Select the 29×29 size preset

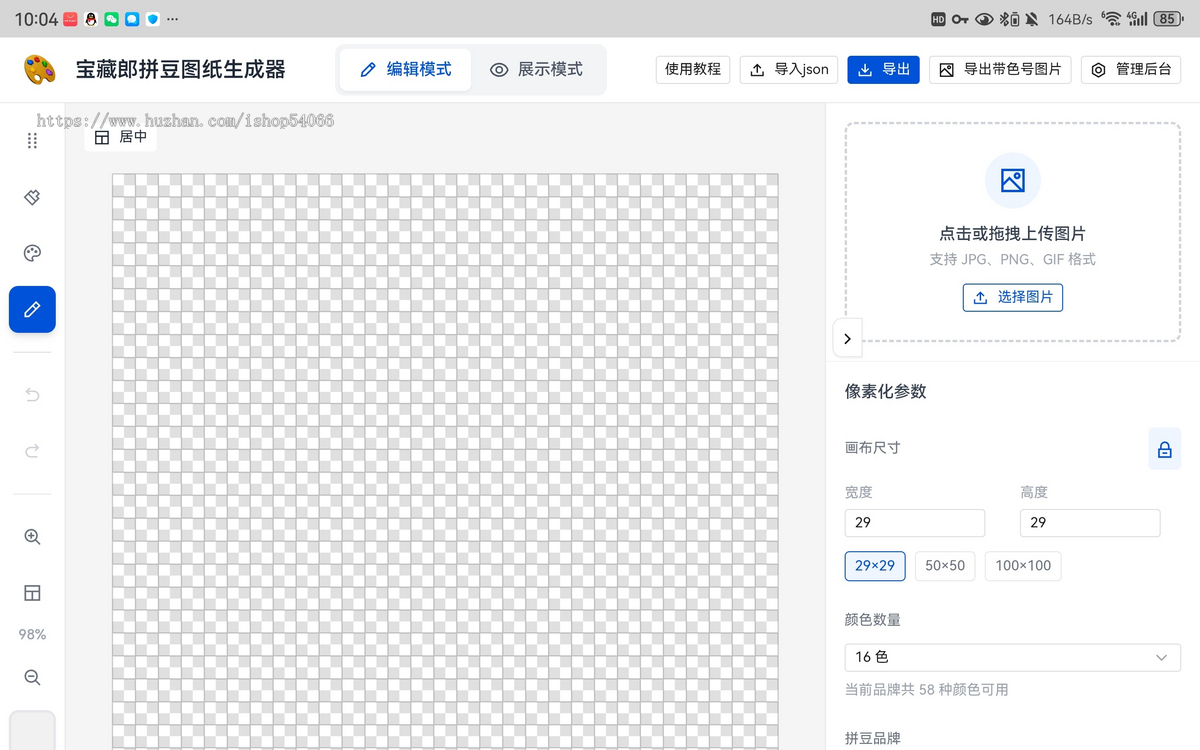[x=875, y=566]
